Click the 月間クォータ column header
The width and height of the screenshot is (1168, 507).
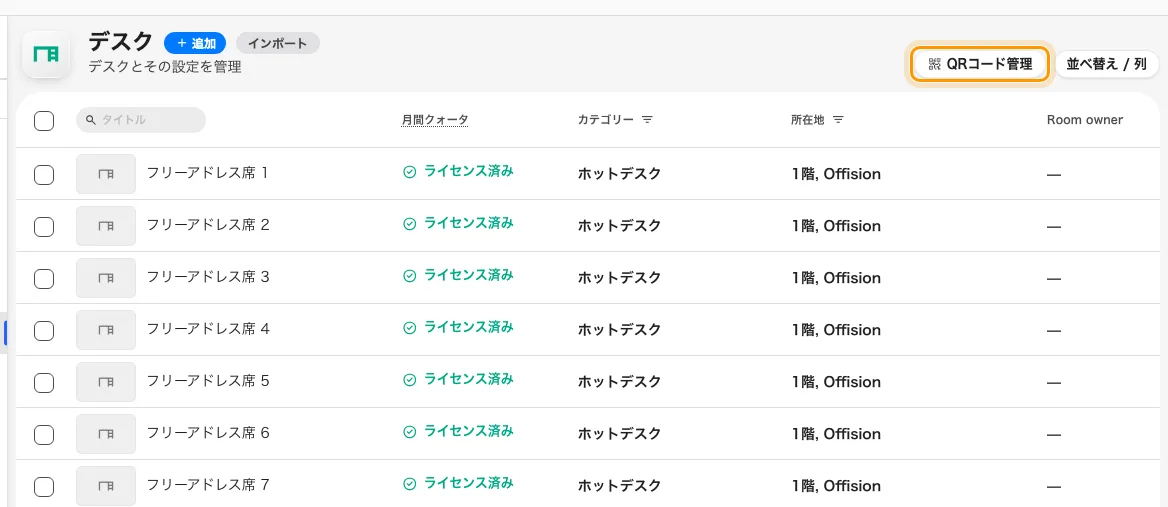pyautogui.click(x=434, y=120)
